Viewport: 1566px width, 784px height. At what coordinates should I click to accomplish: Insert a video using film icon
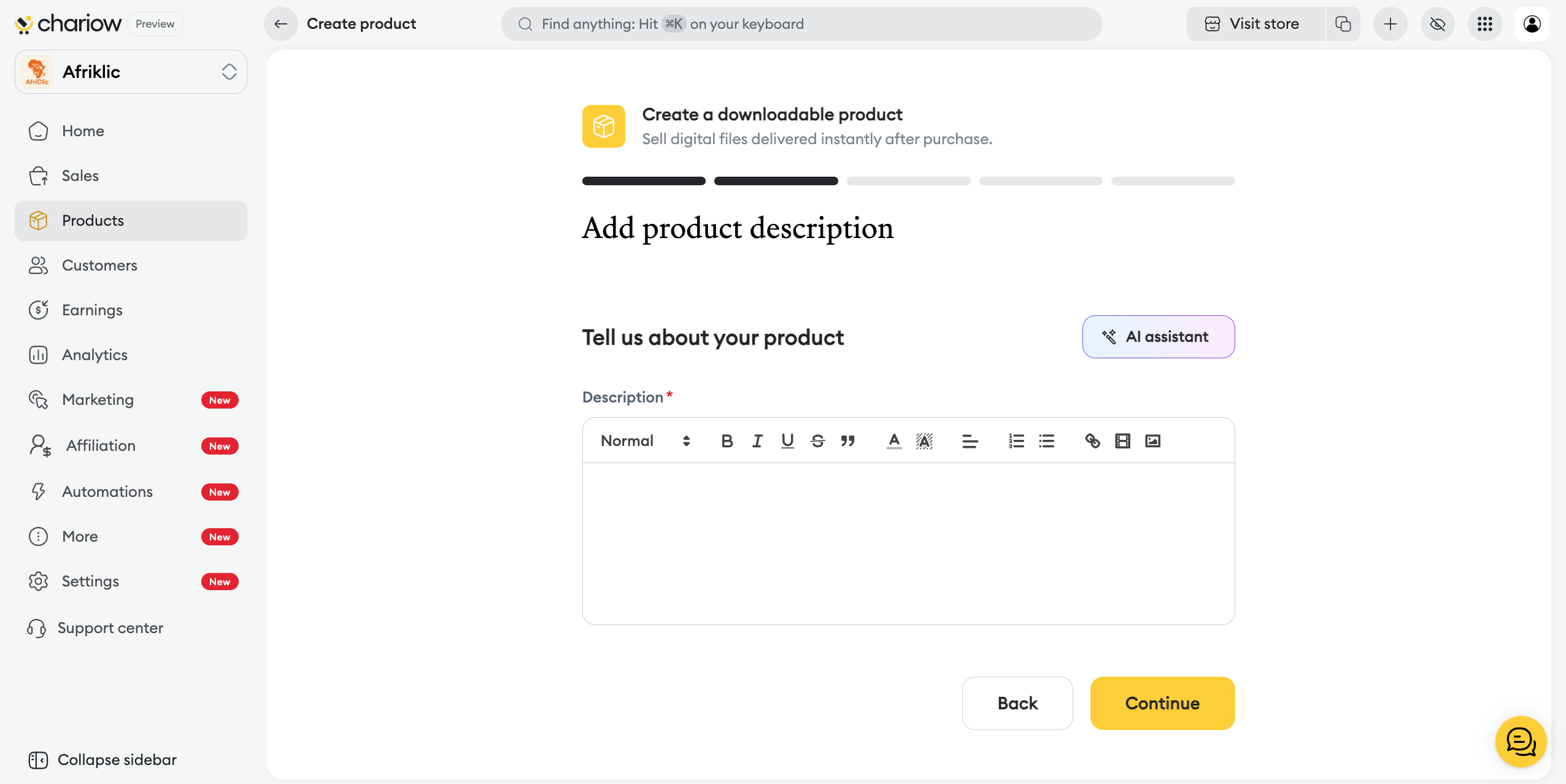[x=1122, y=440]
